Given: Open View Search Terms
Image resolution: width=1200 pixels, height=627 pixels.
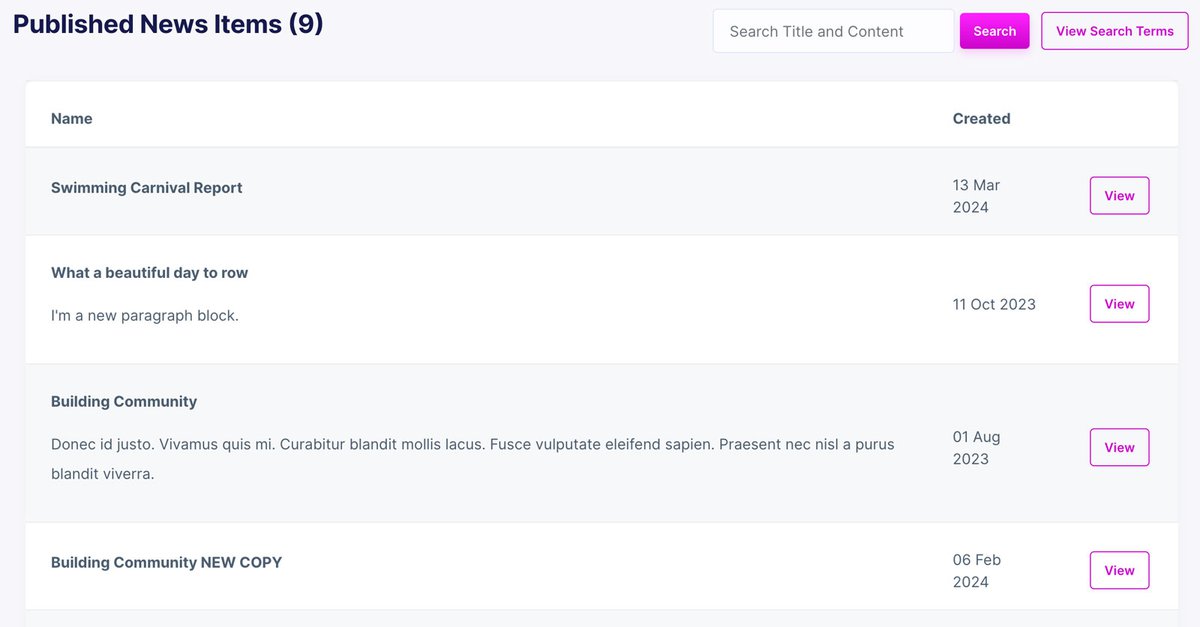Looking at the screenshot, I should (x=1114, y=31).
